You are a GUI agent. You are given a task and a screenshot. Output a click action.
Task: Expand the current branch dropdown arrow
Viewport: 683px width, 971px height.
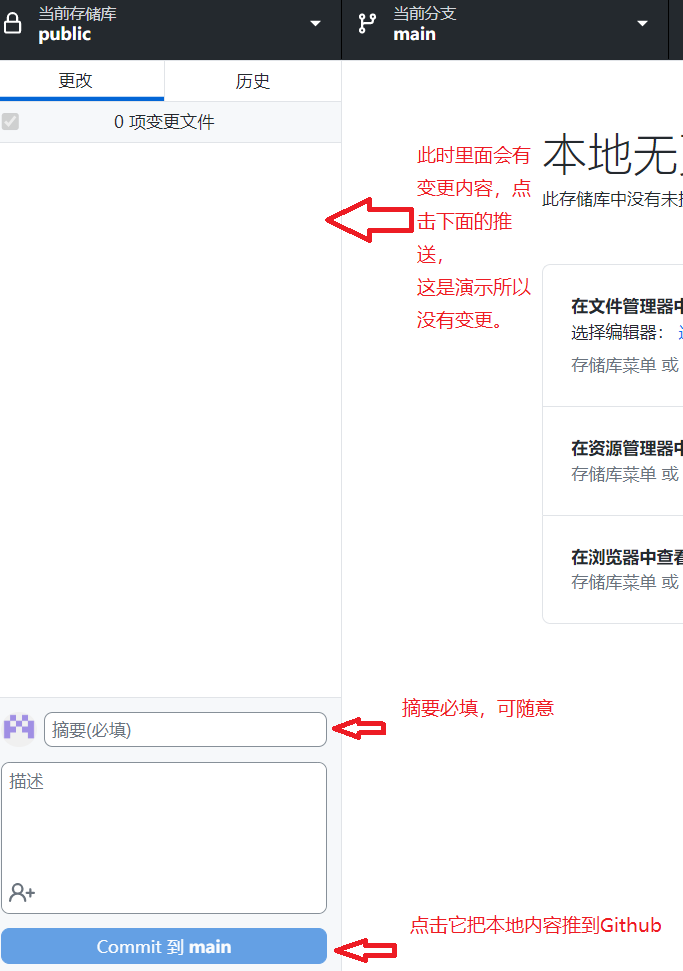tap(642, 24)
